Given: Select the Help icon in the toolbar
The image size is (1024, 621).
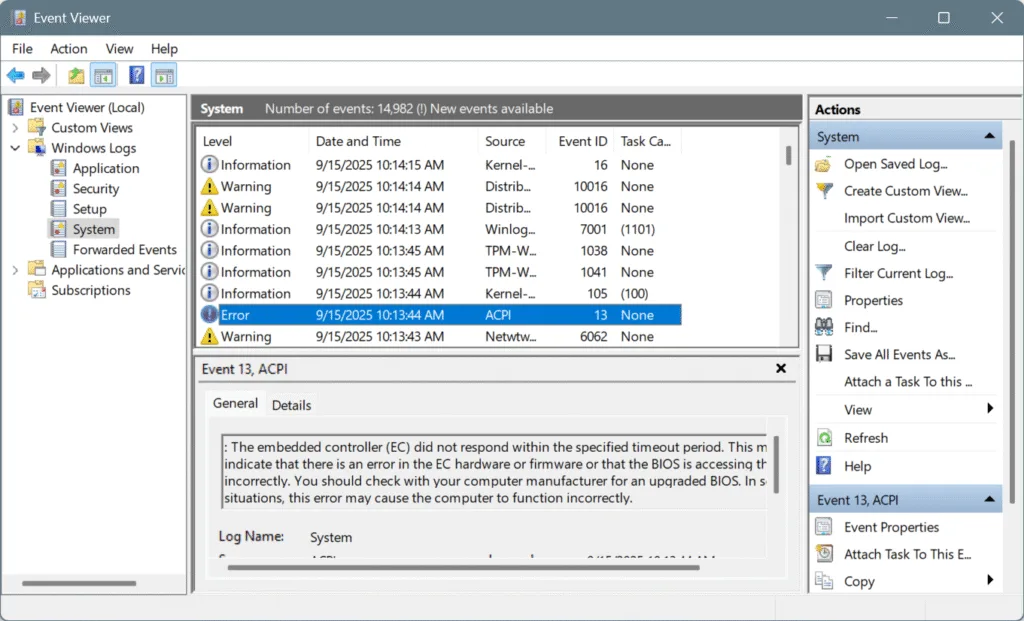Looking at the screenshot, I should 137,74.
